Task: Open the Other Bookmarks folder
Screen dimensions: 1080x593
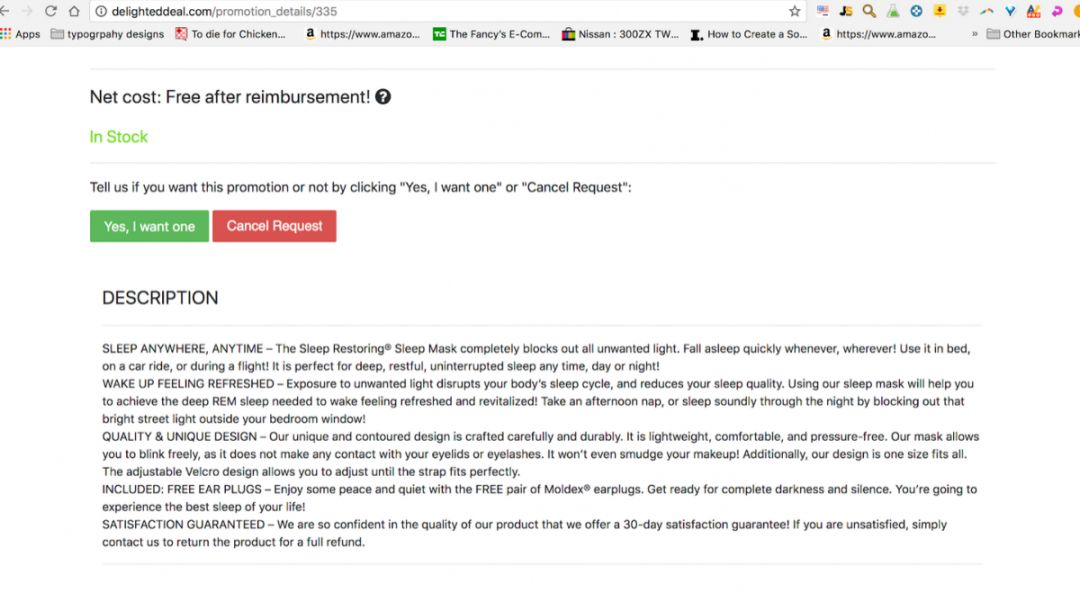Action: pos(1032,34)
